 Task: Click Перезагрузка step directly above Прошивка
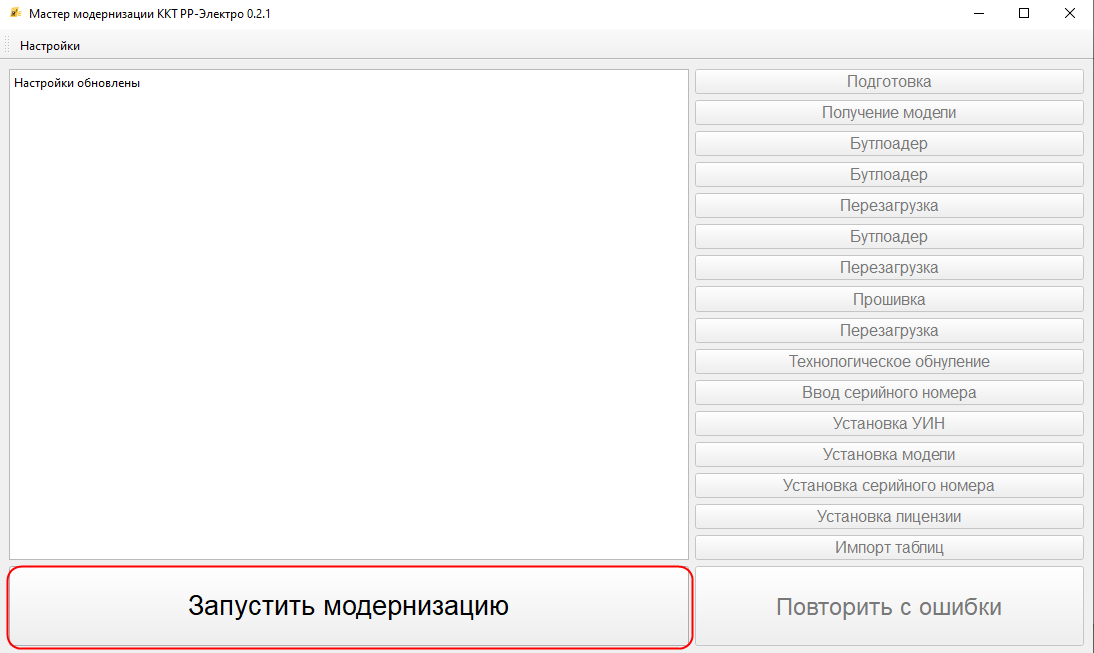click(889, 268)
